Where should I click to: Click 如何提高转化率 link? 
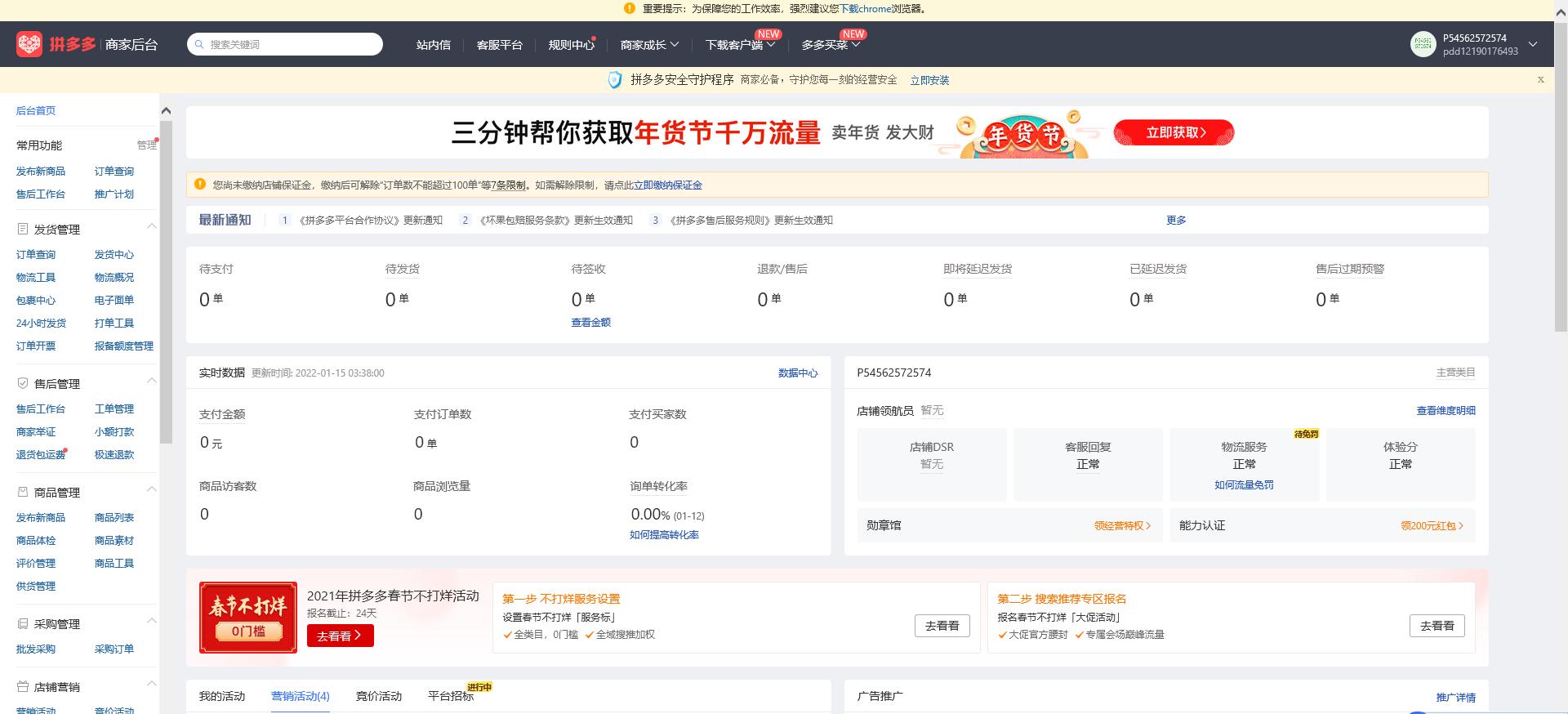pos(664,535)
